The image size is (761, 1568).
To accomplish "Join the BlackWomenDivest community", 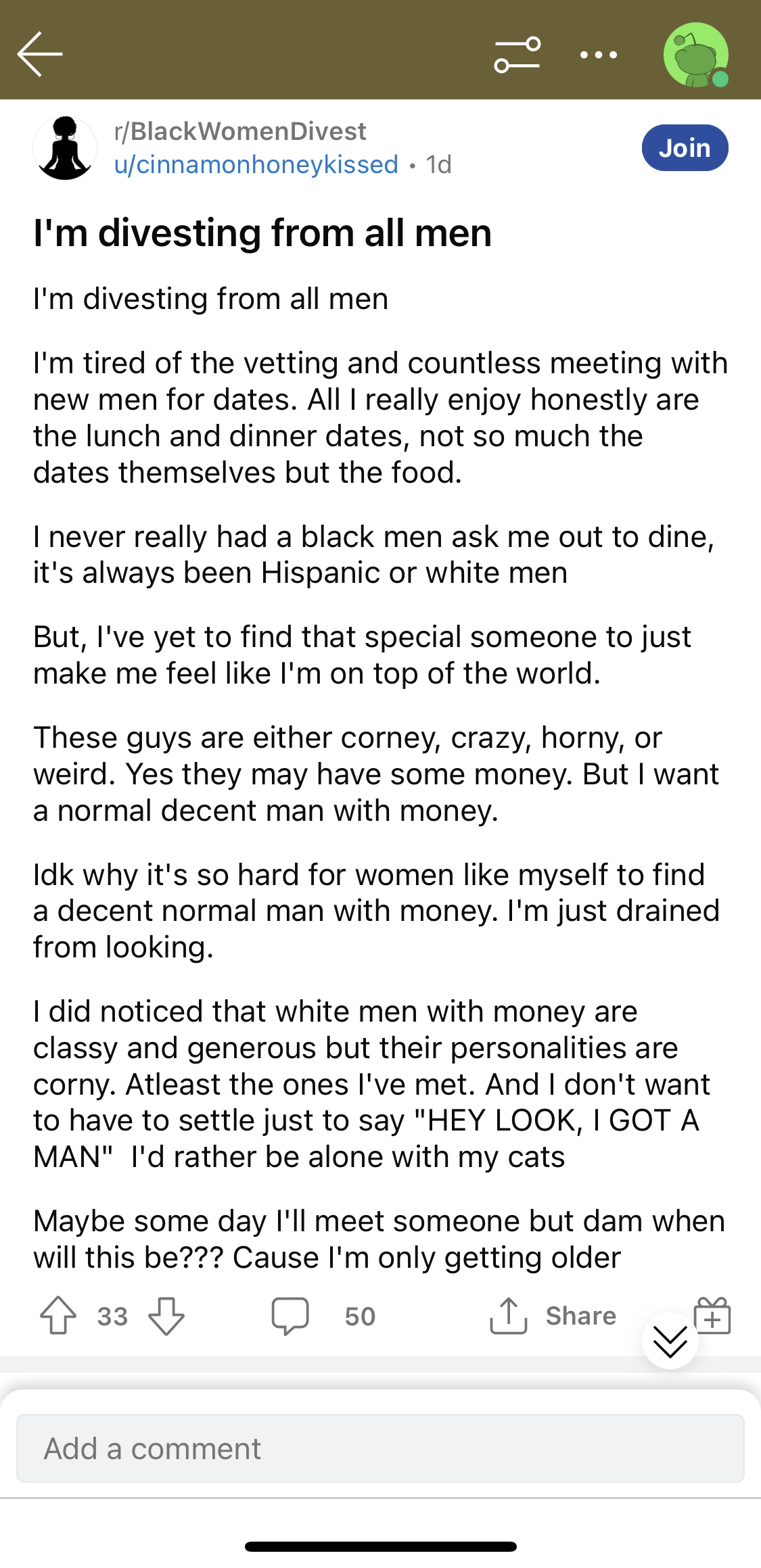I will [x=685, y=147].
